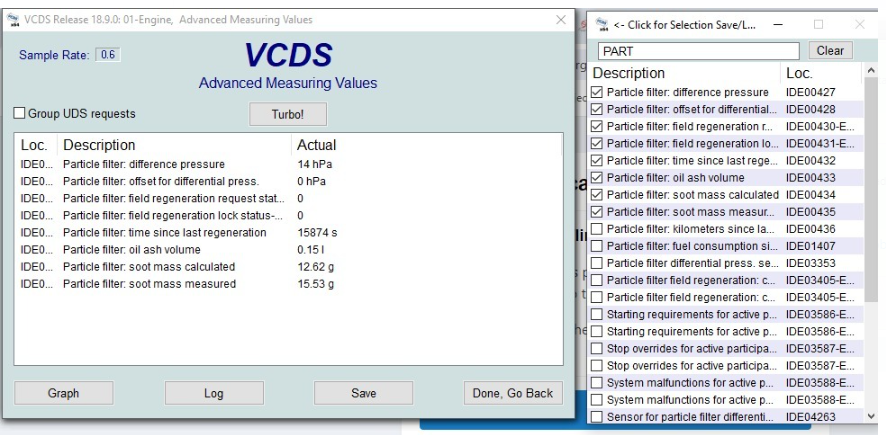
Task: Click the selection list vertical scrollbar thumb
Action: (x=870, y=190)
